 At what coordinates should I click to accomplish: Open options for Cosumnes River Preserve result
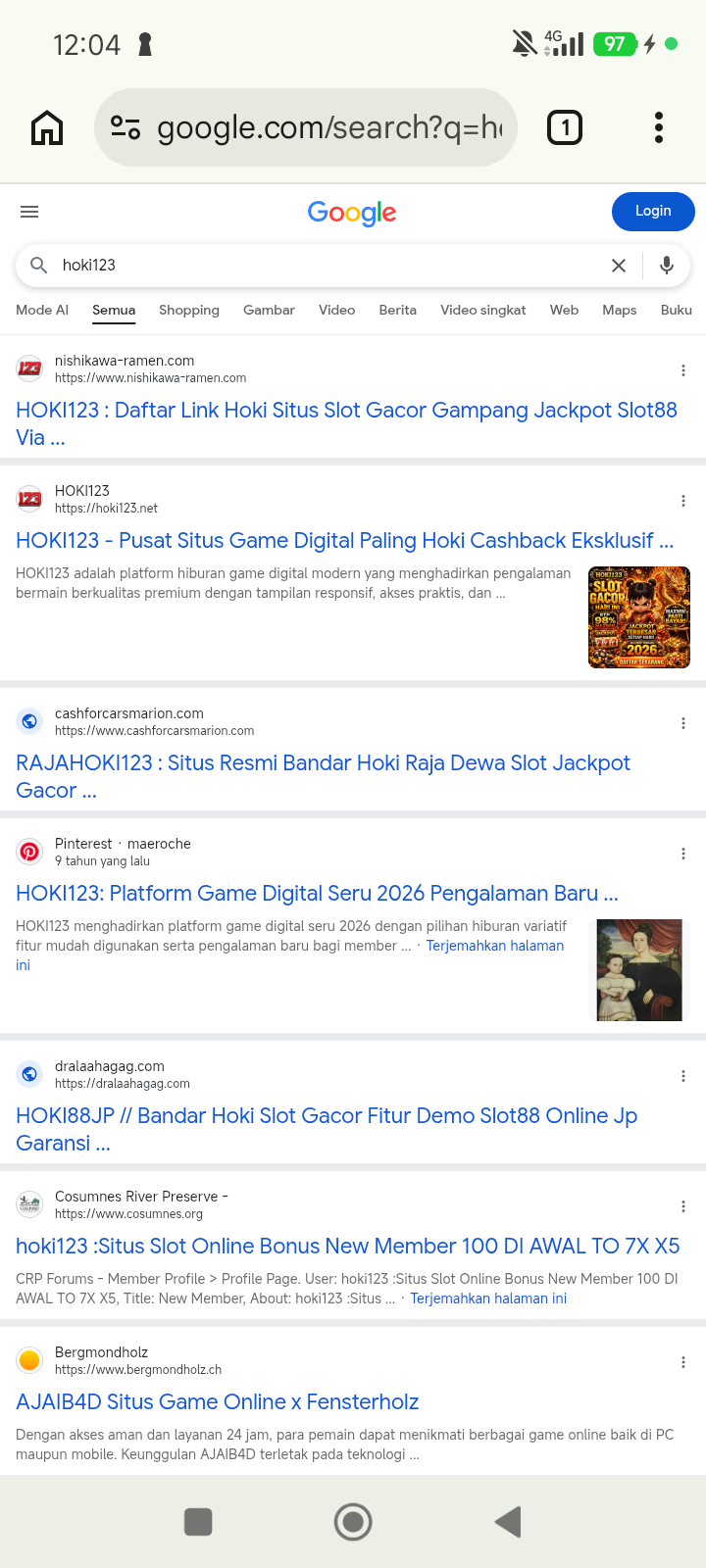point(683,1206)
